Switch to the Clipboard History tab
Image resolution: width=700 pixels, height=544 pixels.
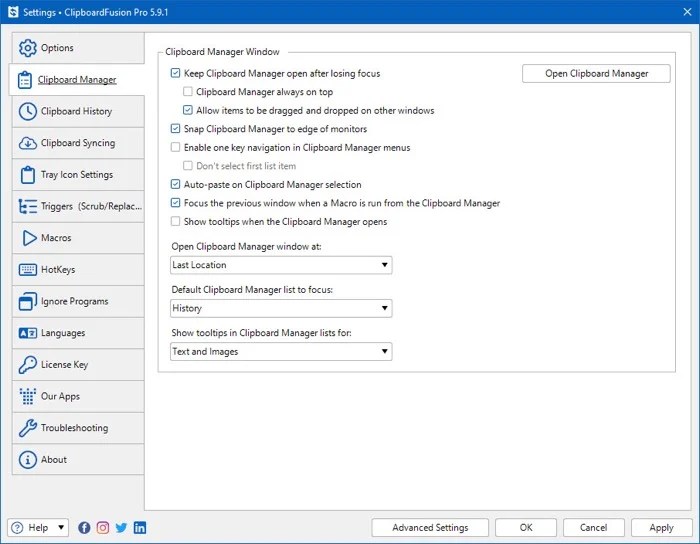tap(78, 111)
